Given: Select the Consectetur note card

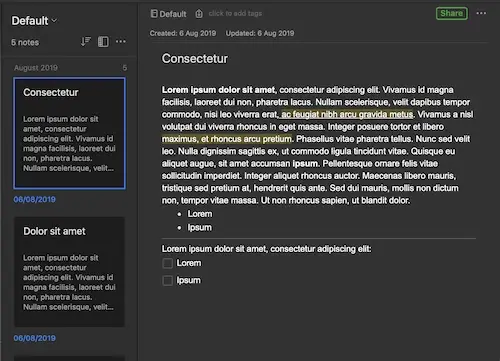Looking at the screenshot, I should pyautogui.click(x=69, y=133).
